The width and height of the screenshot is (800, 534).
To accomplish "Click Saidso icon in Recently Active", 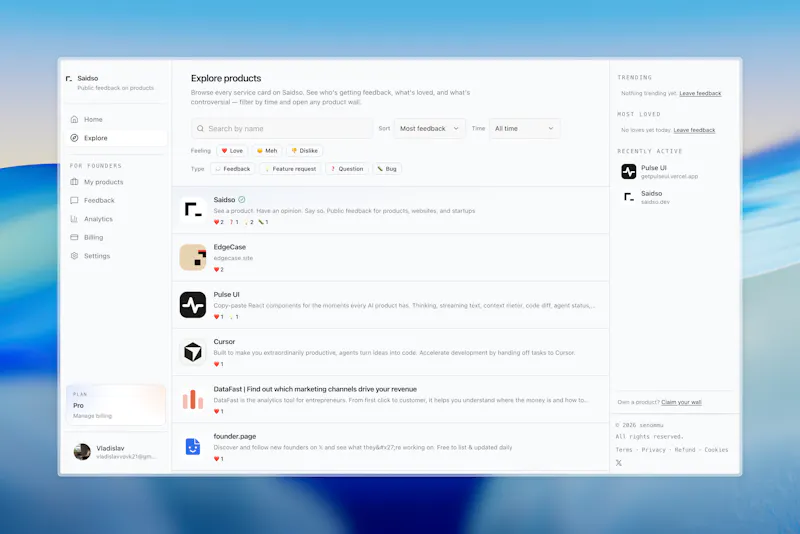I will [629, 197].
